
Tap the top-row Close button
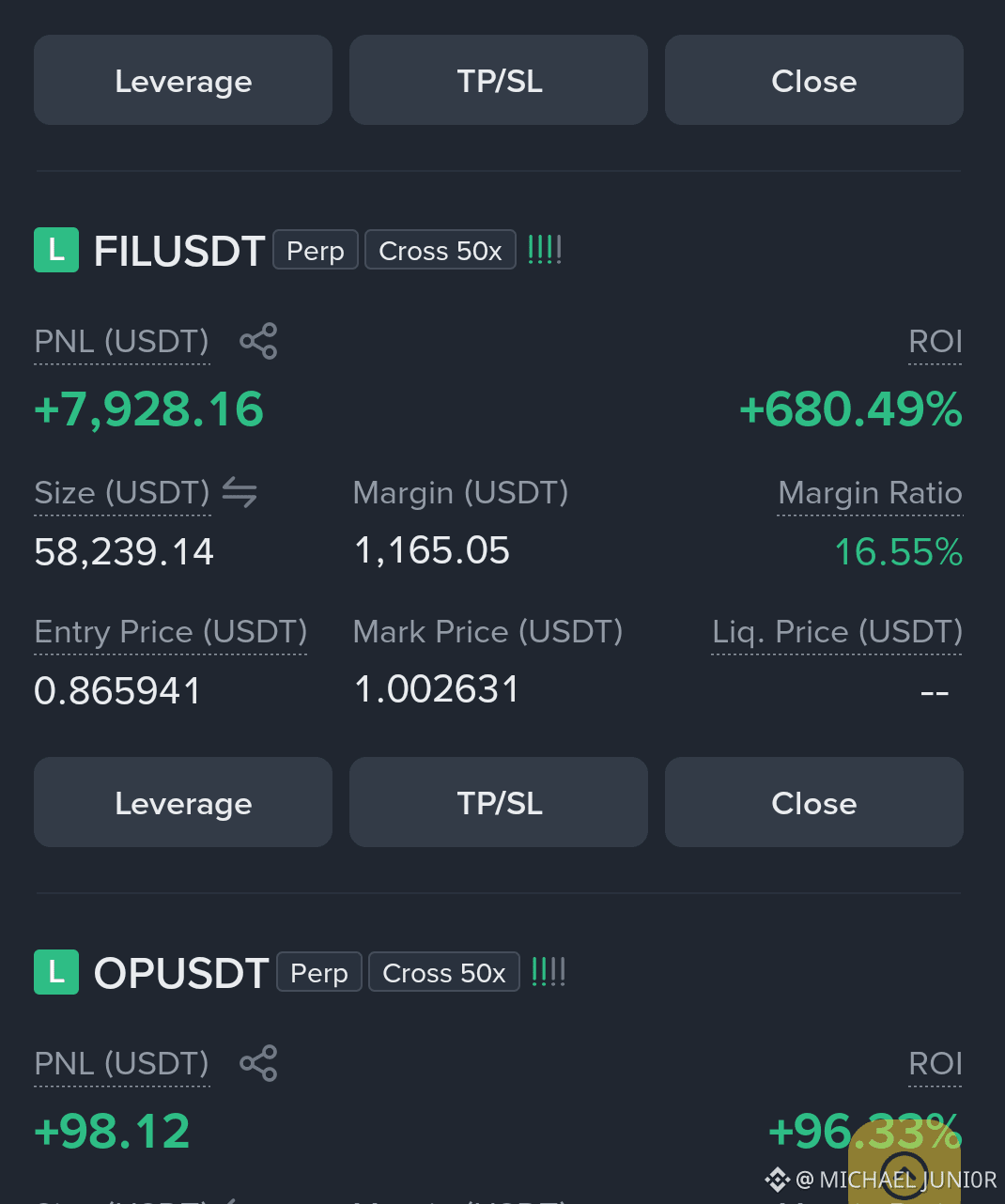tap(814, 80)
